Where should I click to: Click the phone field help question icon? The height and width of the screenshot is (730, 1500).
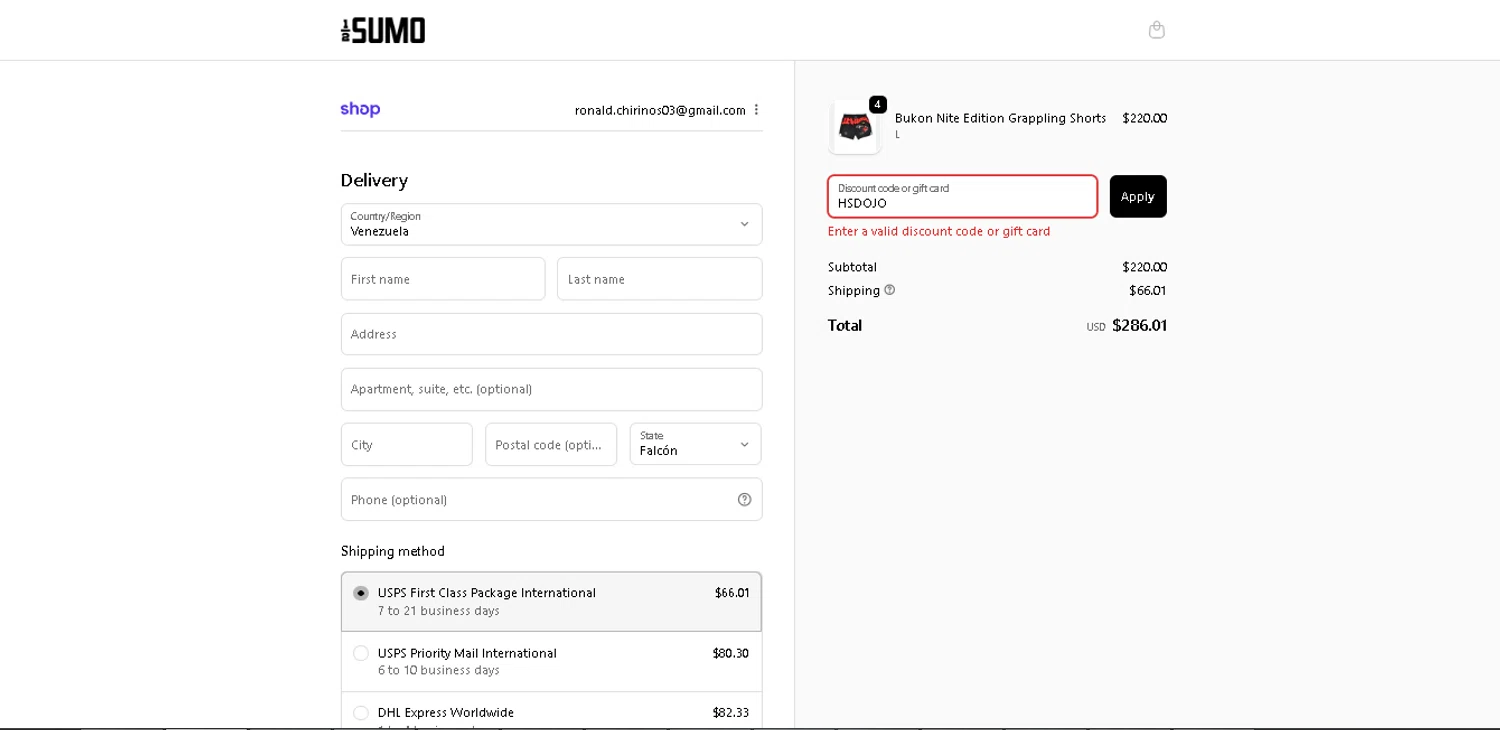744,499
